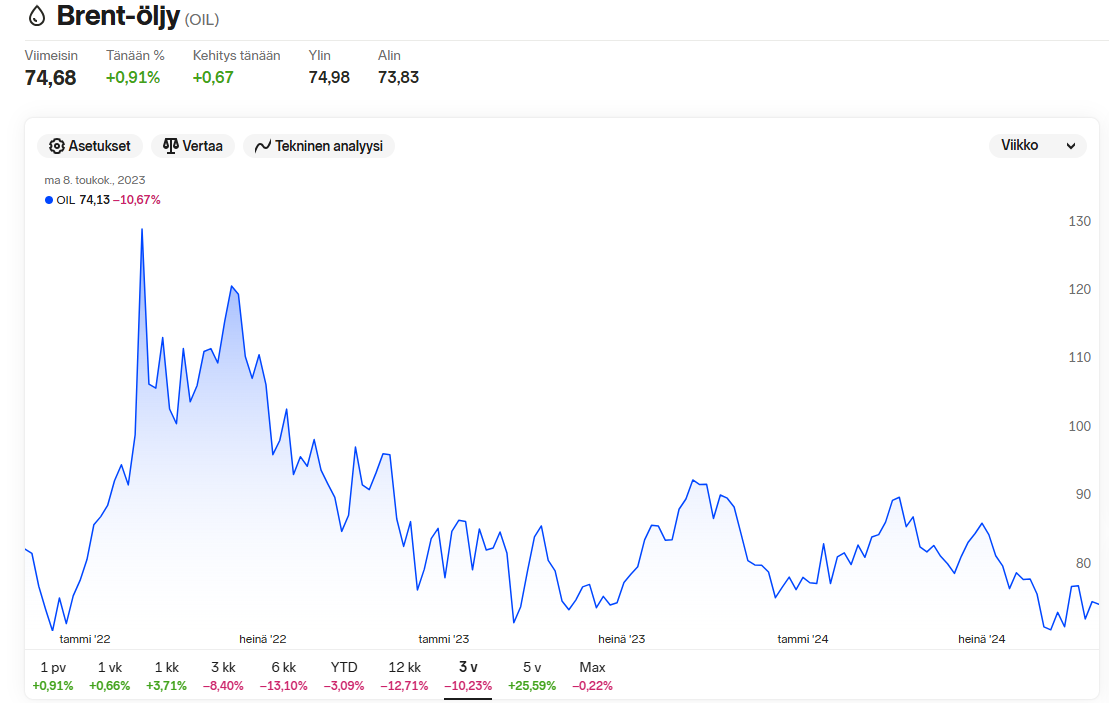Click the (OIL) ticker symbol label
1109x703 pixels.
(x=202, y=20)
